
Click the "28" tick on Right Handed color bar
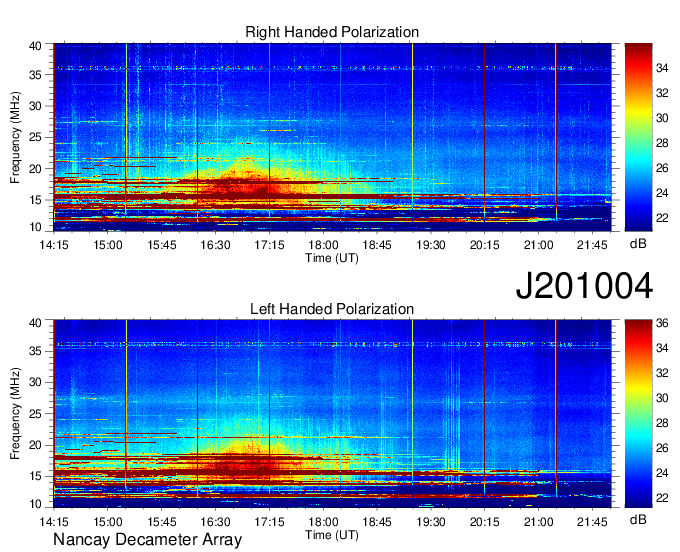coord(662,143)
